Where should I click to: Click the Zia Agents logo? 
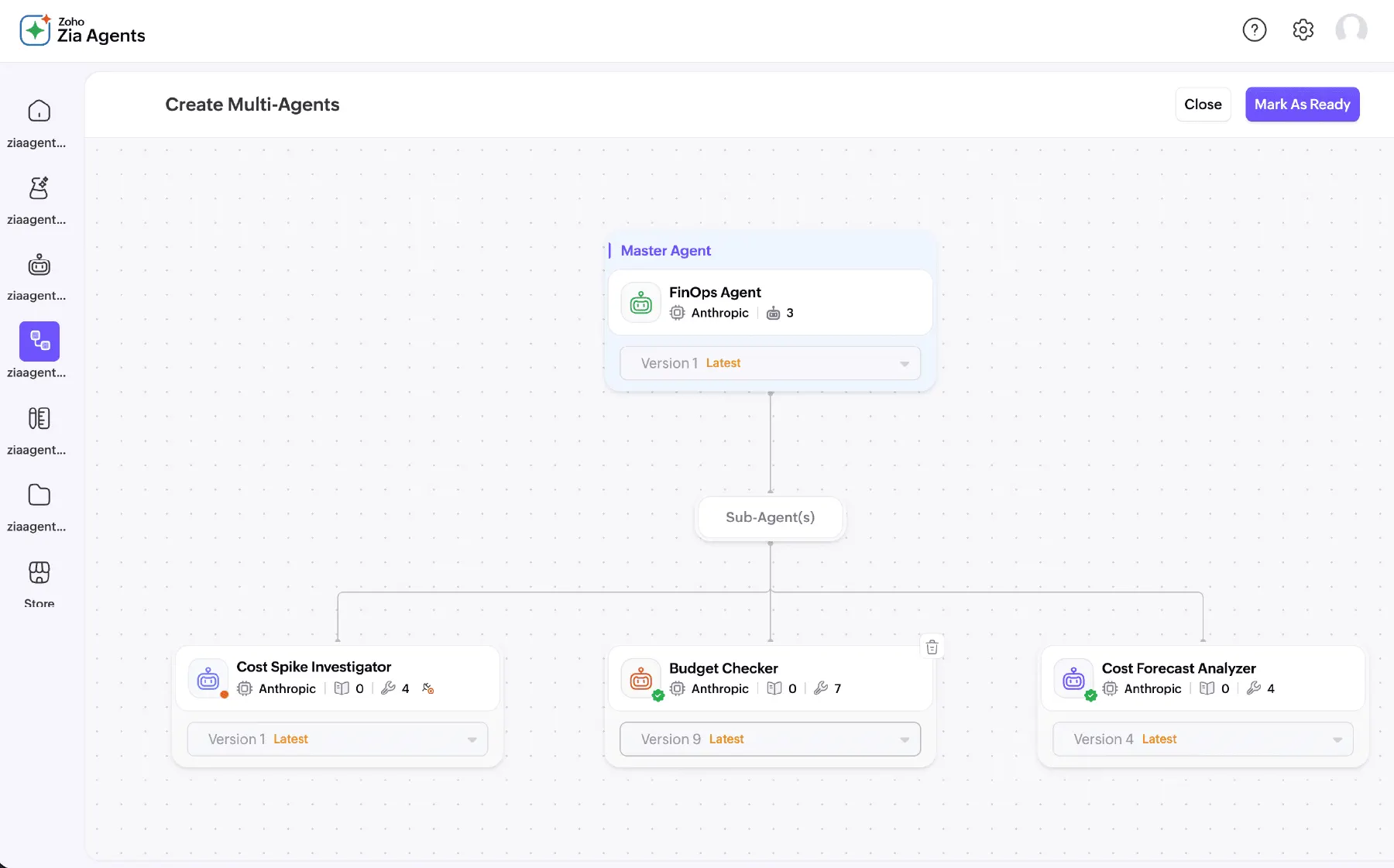82,30
